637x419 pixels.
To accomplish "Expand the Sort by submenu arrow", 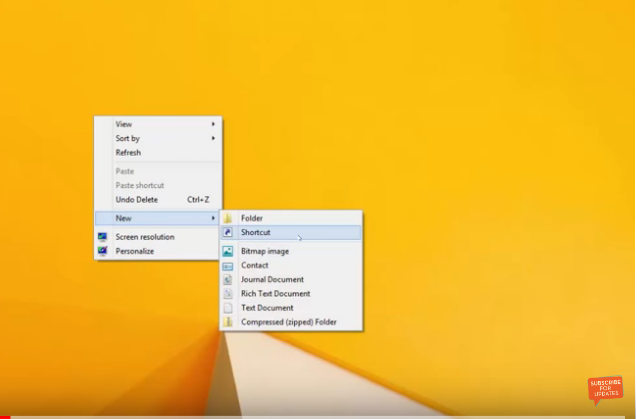I will (x=213, y=138).
